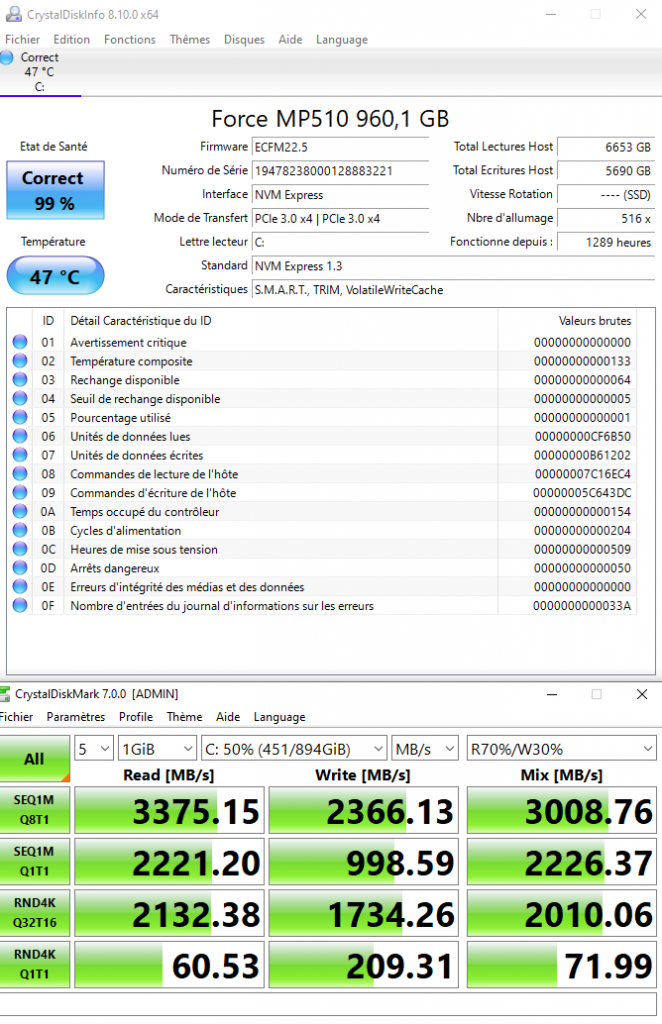Click the RND4K Q32T16 write result 1734.26
Image resolution: width=662 pixels, height=1024 pixels.
[x=364, y=913]
